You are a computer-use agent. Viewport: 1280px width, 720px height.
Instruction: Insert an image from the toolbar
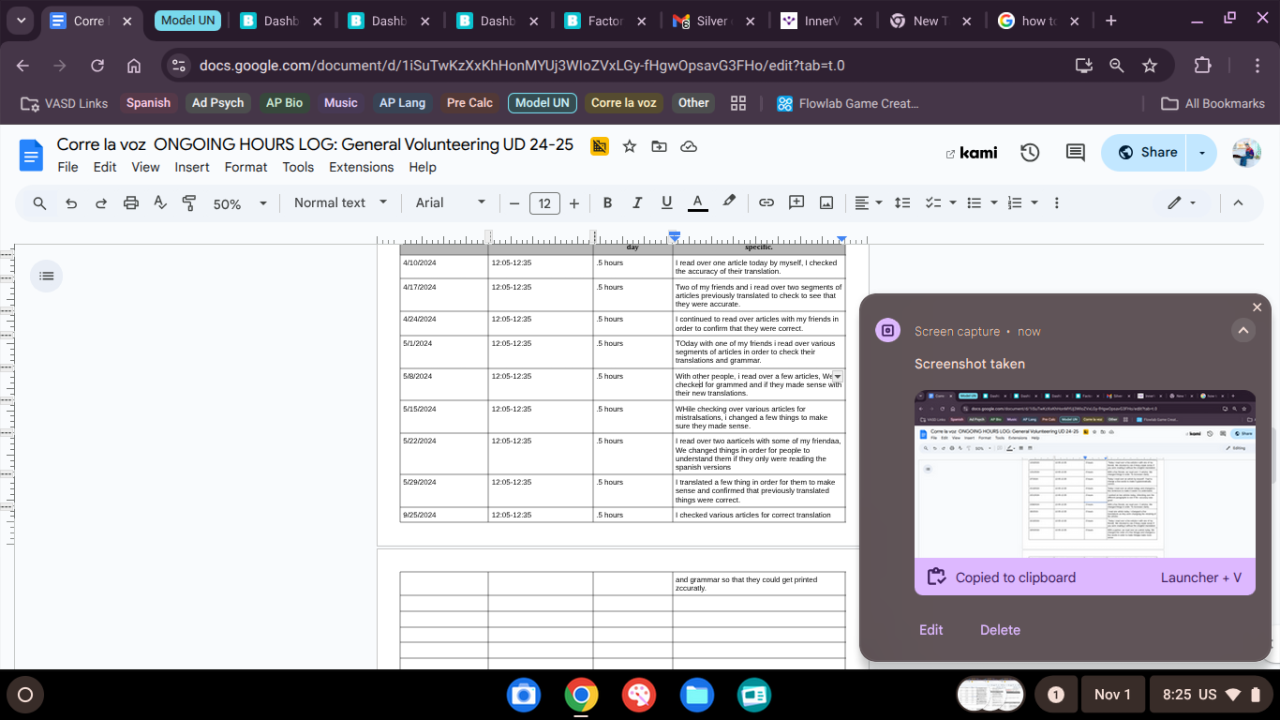pyautogui.click(x=826, y=203)
